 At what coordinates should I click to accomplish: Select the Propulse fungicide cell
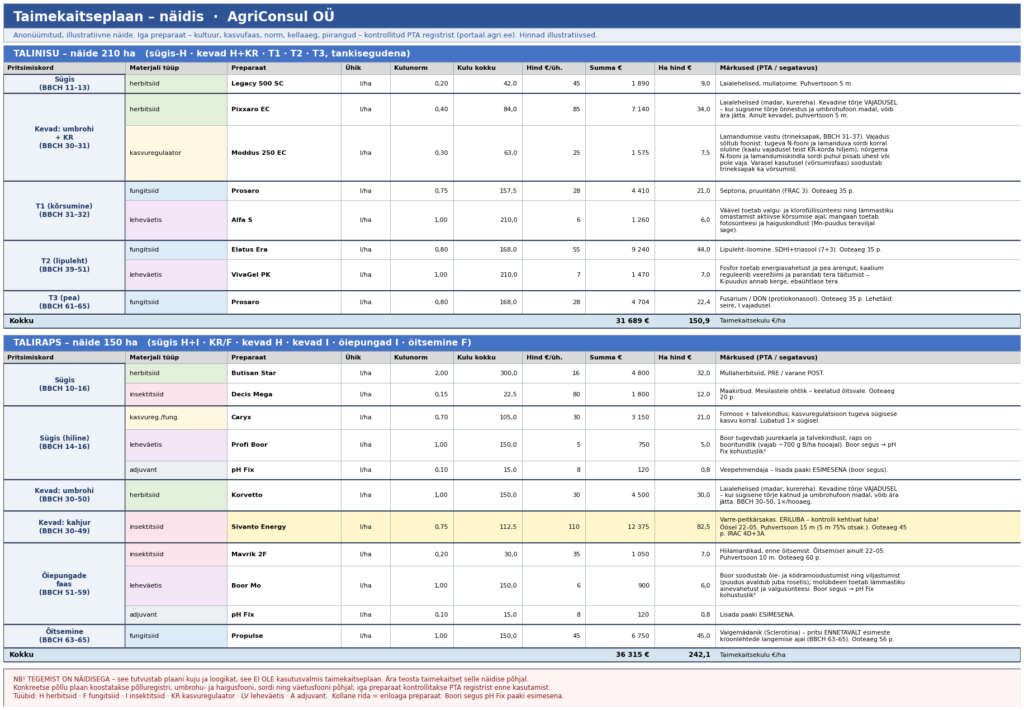[x=284, y=636]
